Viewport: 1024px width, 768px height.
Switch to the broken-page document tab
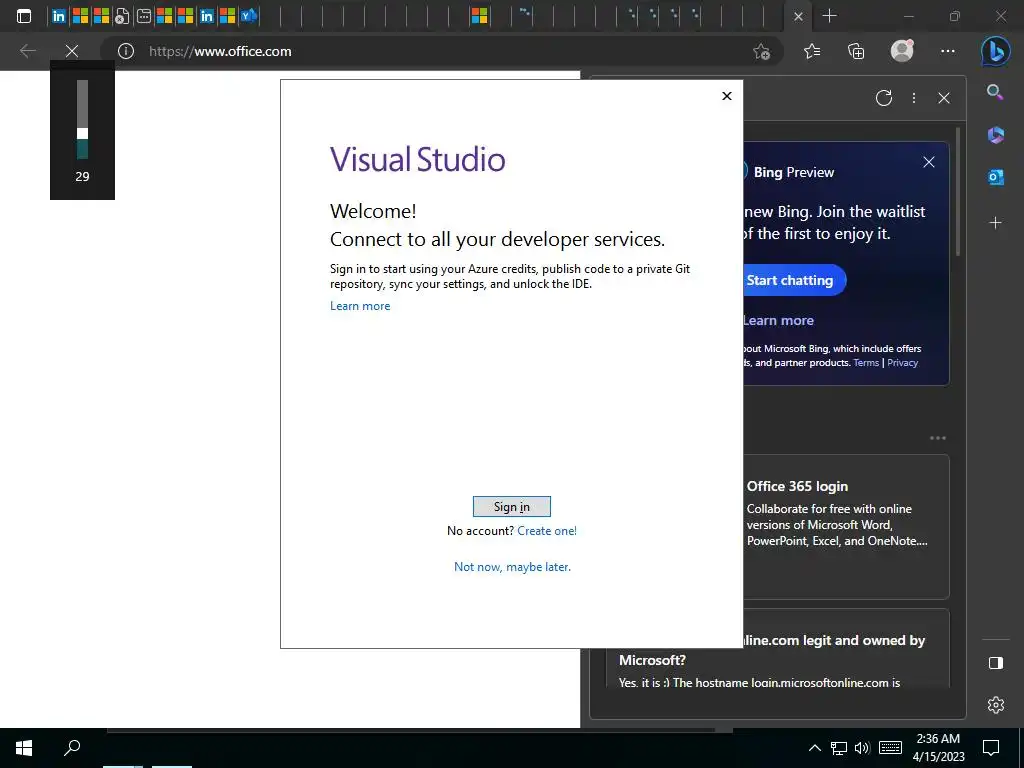(122, 16)
